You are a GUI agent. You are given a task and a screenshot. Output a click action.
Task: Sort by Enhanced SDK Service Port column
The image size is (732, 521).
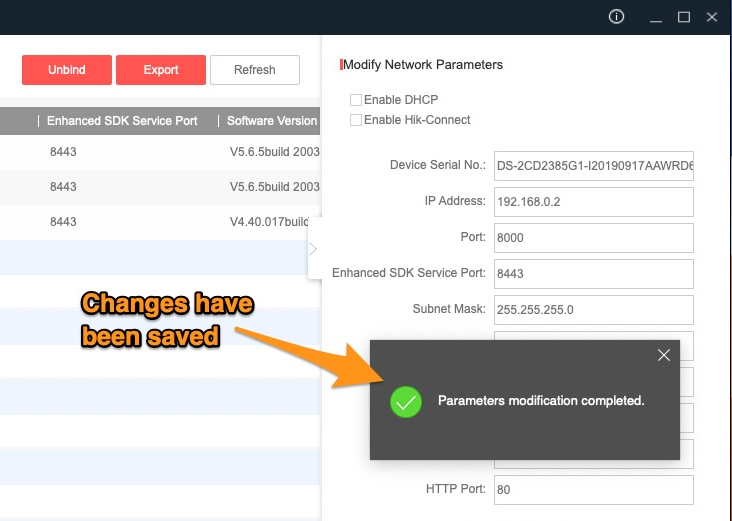[122, 121]
